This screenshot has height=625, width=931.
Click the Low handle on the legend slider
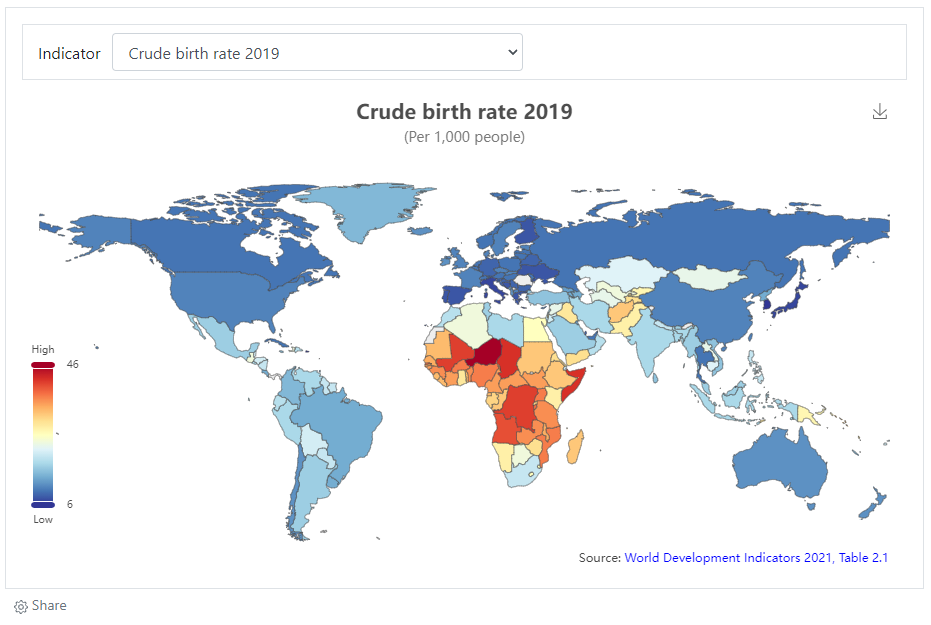tap(43, 505)
